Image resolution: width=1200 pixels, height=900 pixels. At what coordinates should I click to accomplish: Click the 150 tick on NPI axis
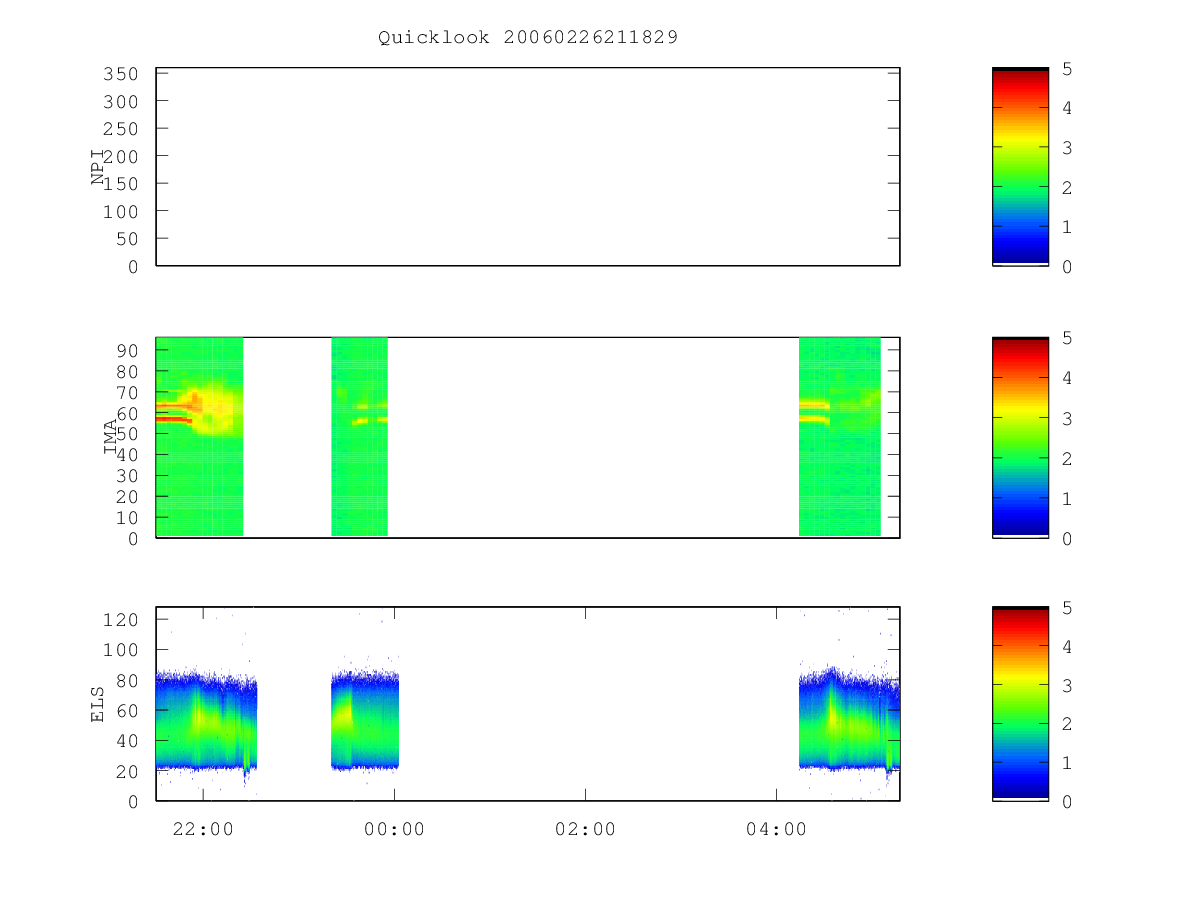click(x=120, y=184)
